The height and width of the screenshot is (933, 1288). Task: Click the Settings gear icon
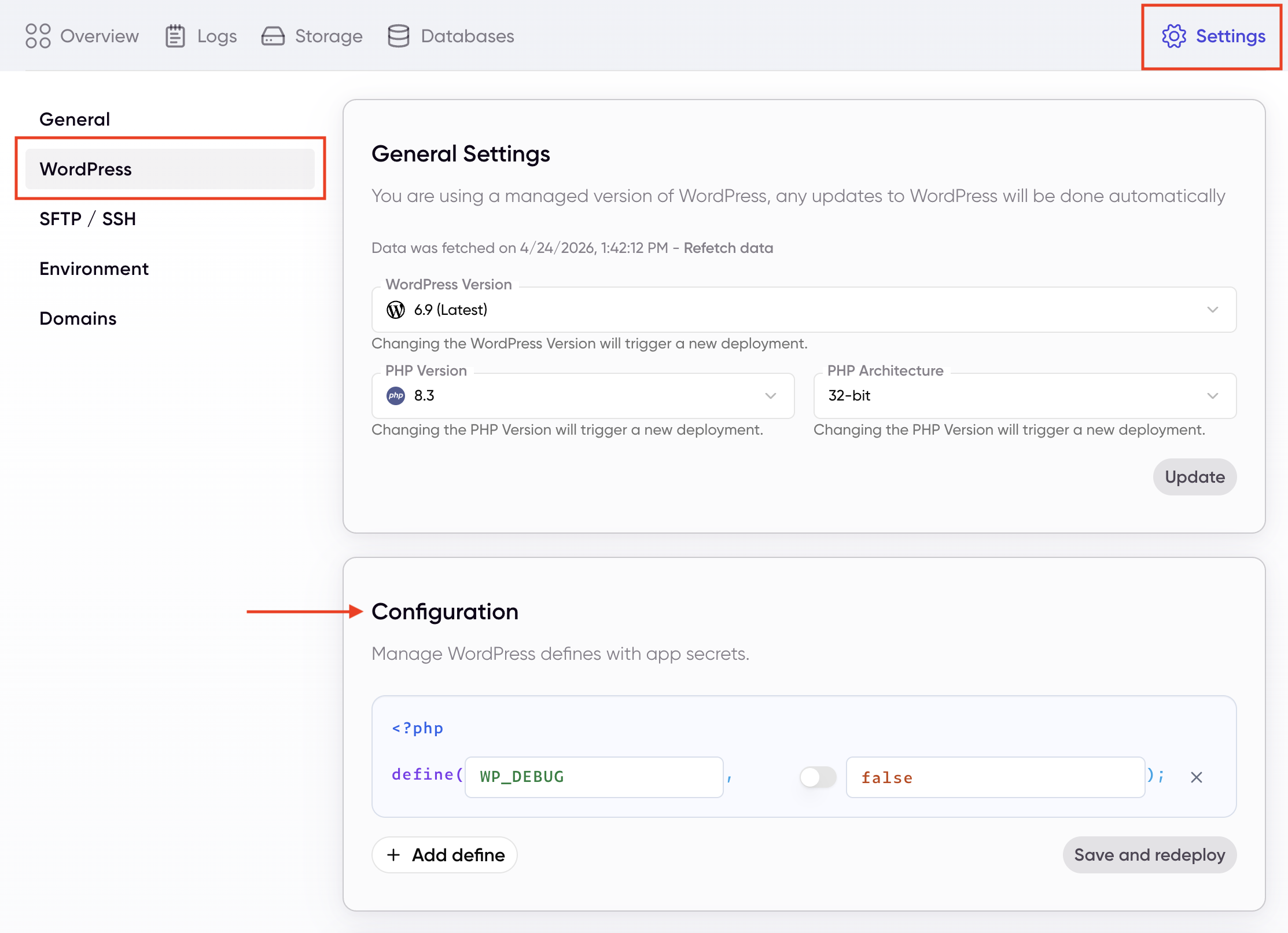pos(1174,36)
